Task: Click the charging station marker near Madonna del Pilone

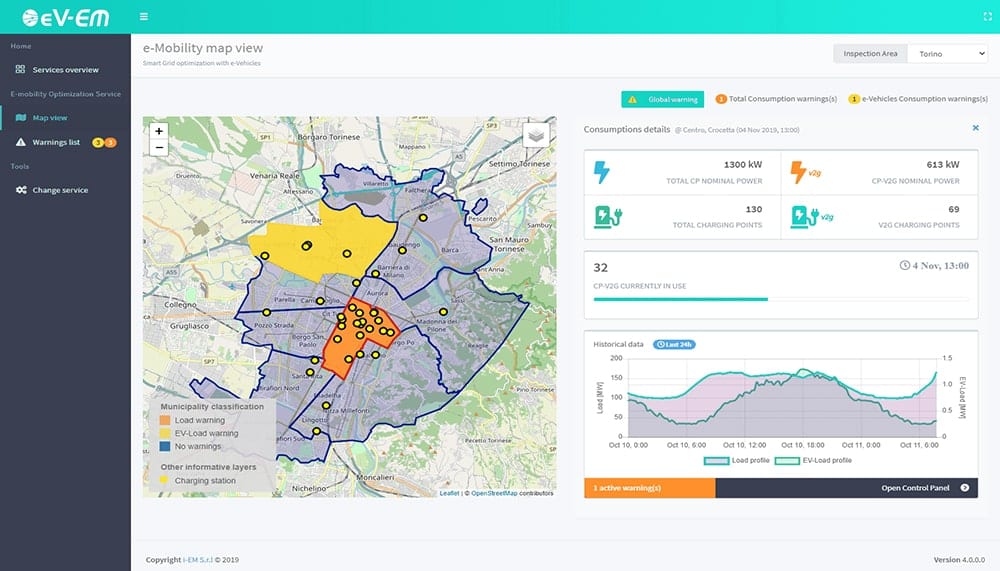Action: click(443, 312)
